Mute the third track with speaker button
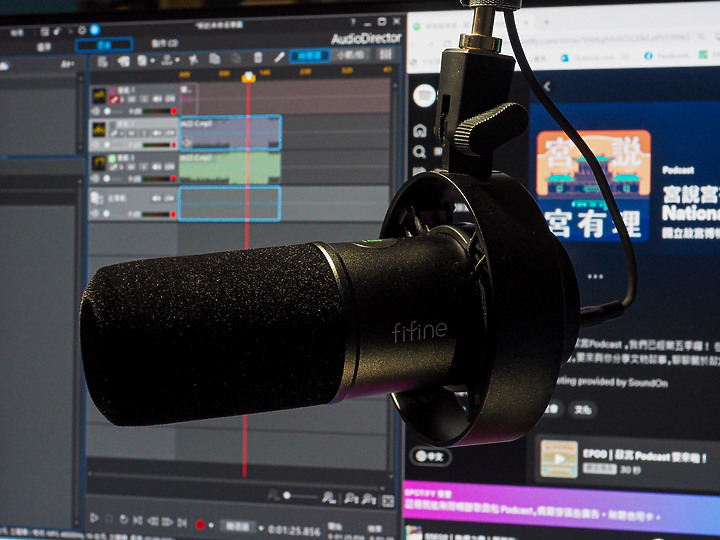The image size is (720, 540). (x=157, y=167)
